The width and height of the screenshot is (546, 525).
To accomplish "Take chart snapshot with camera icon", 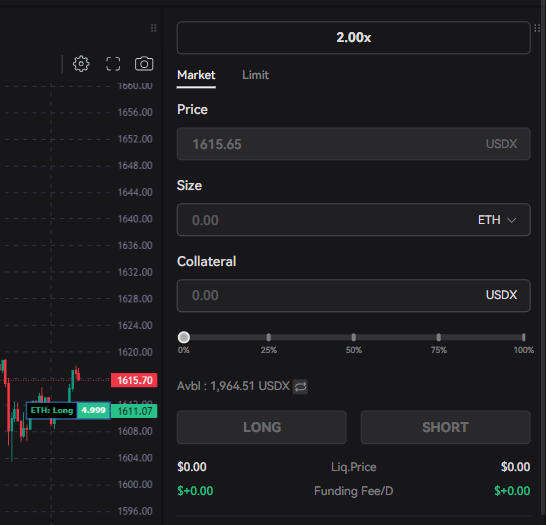I will [x=144, y=64].
